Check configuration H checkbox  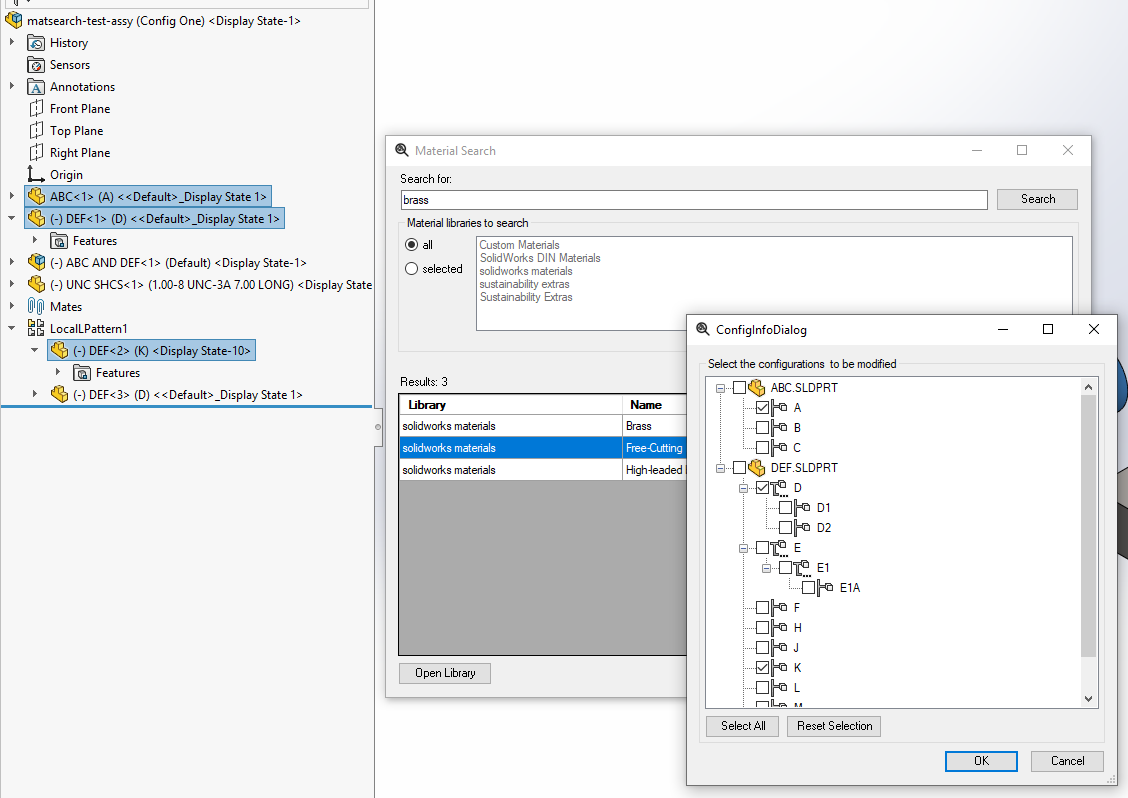coord(763,628)
